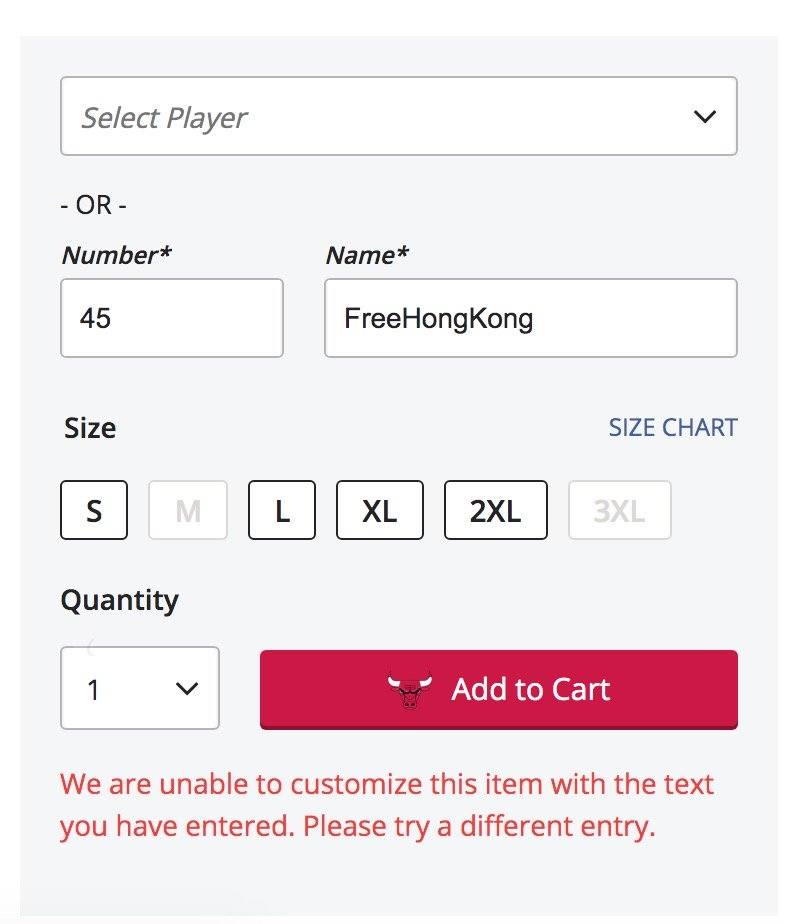Click the greyed-out 3XL size
Viewport: 804px width, 924px height.
click(619, 511)
